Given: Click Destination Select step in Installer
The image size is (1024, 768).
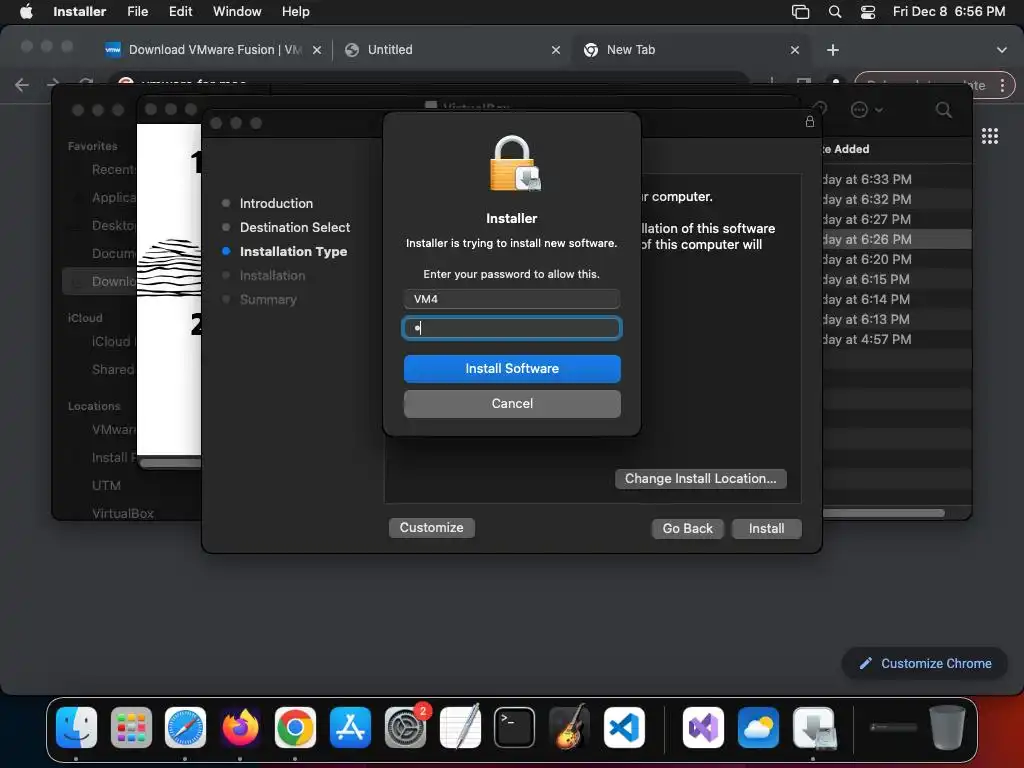Looking at the screenshot, I should tap(295, 227).
